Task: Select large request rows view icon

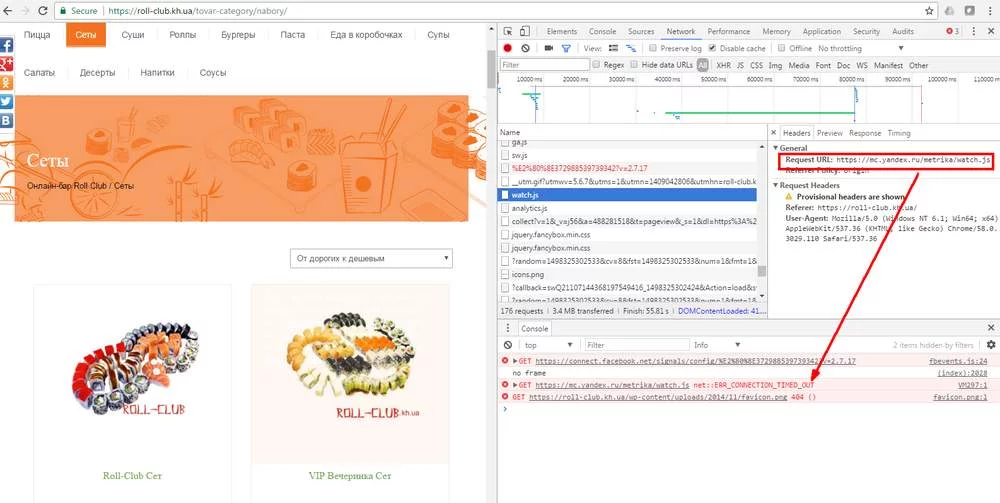Action: coord(614,48)
